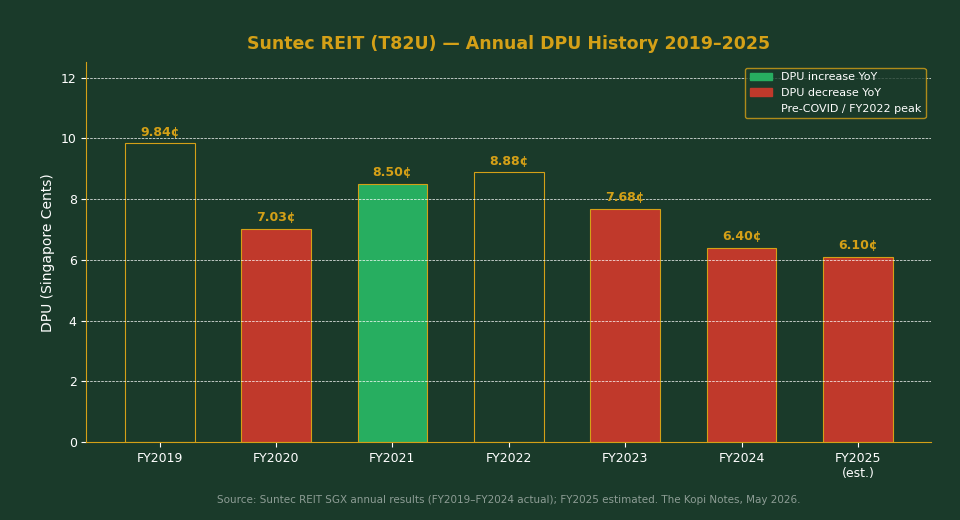
Task: Click the FY2020 axis label
Action: (x=276, y=458)
